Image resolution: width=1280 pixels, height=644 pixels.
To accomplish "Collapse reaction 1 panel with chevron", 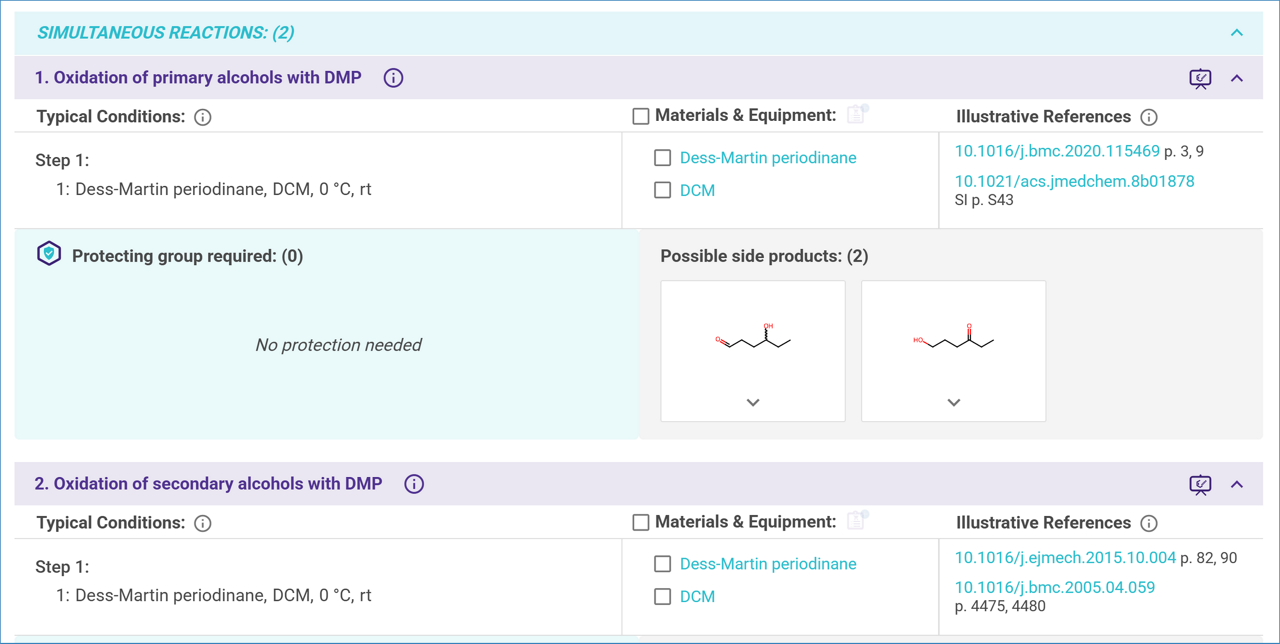I will click(1237, 78).
